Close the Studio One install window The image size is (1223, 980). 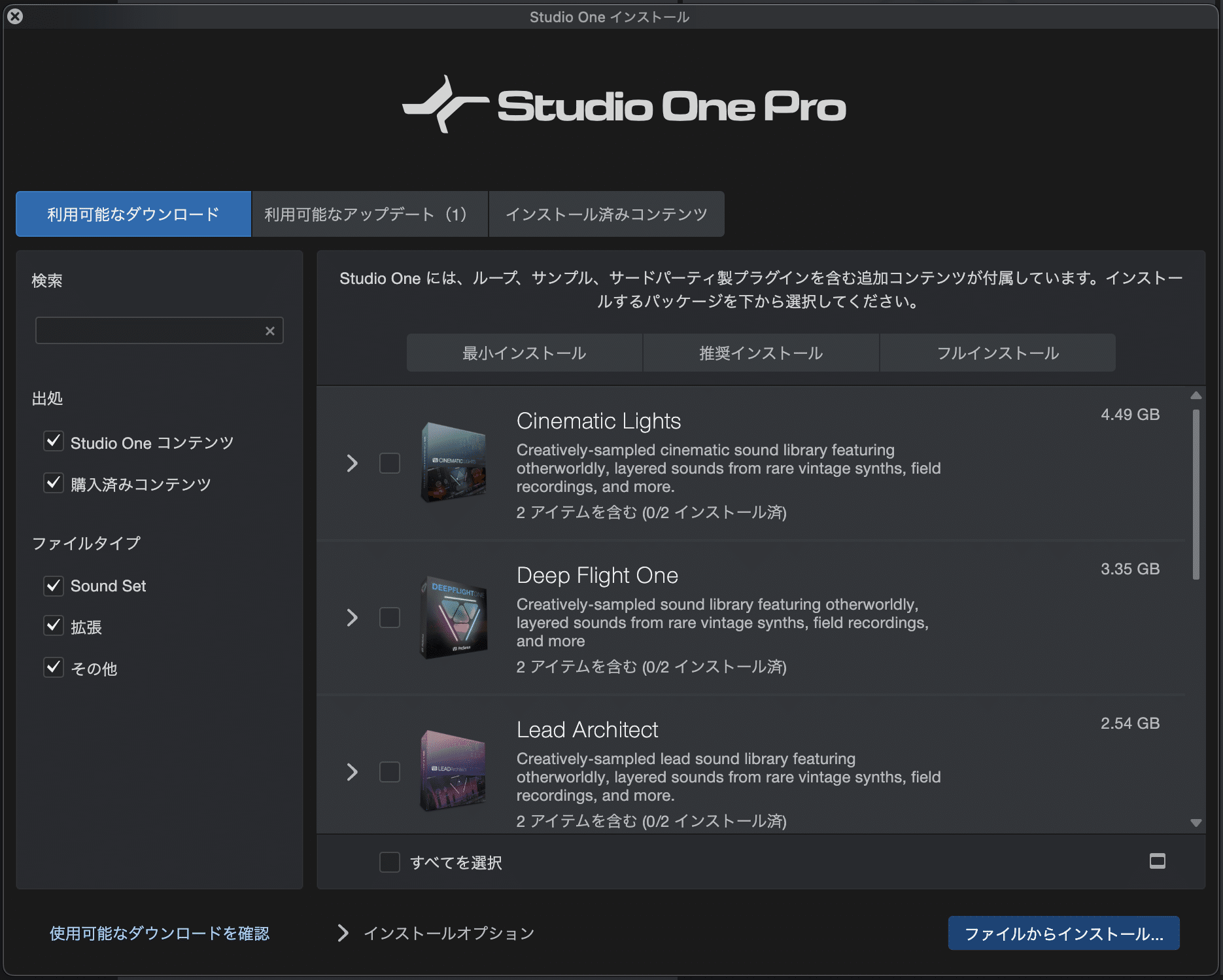click(15, 16)
